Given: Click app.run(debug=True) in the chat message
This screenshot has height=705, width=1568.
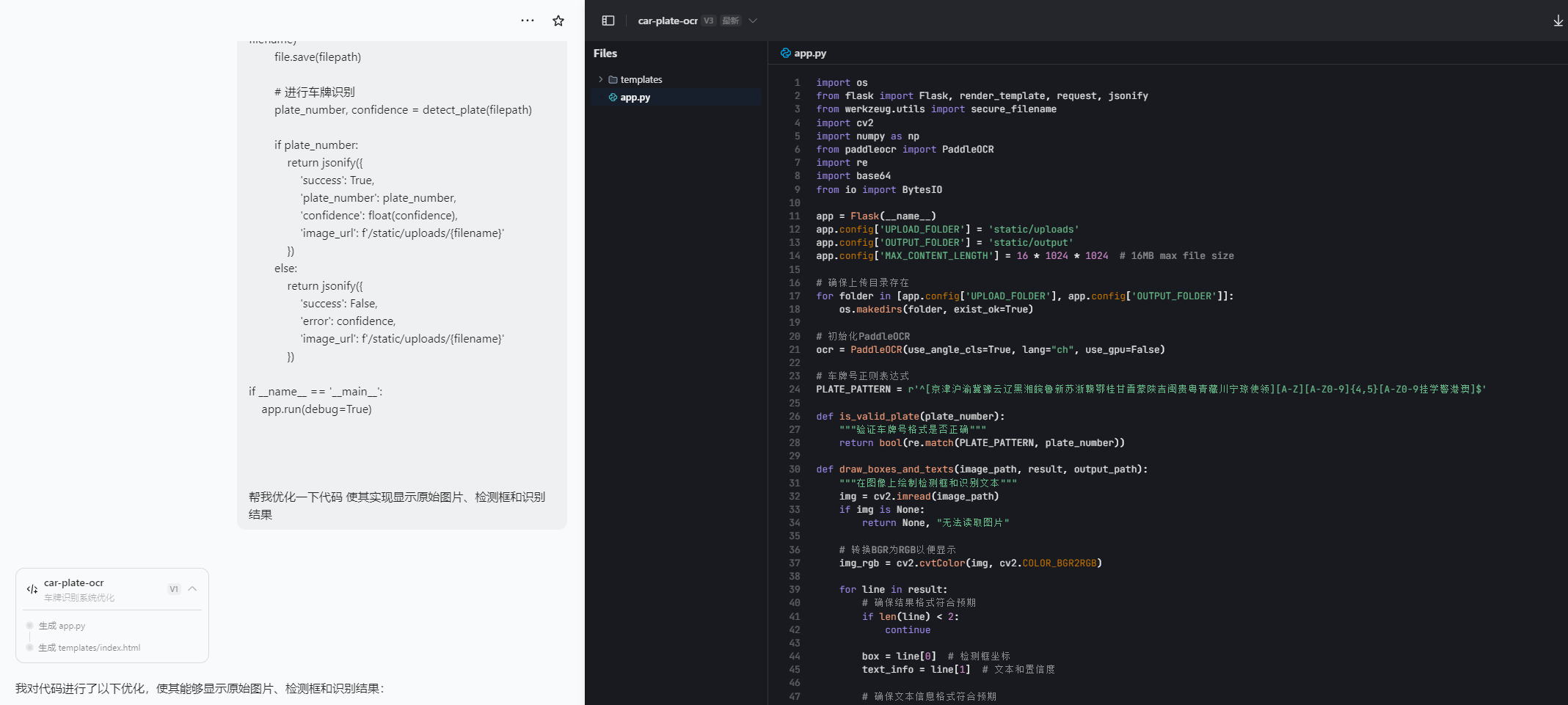Looking at the screenshot, I should tap(317, 409).
